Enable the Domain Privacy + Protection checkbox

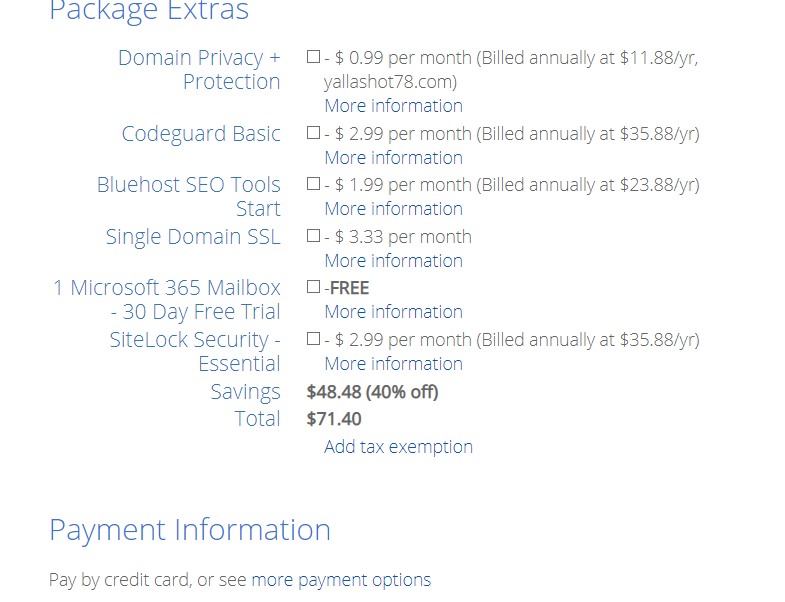pyautogui.click(x=313, y=57)
